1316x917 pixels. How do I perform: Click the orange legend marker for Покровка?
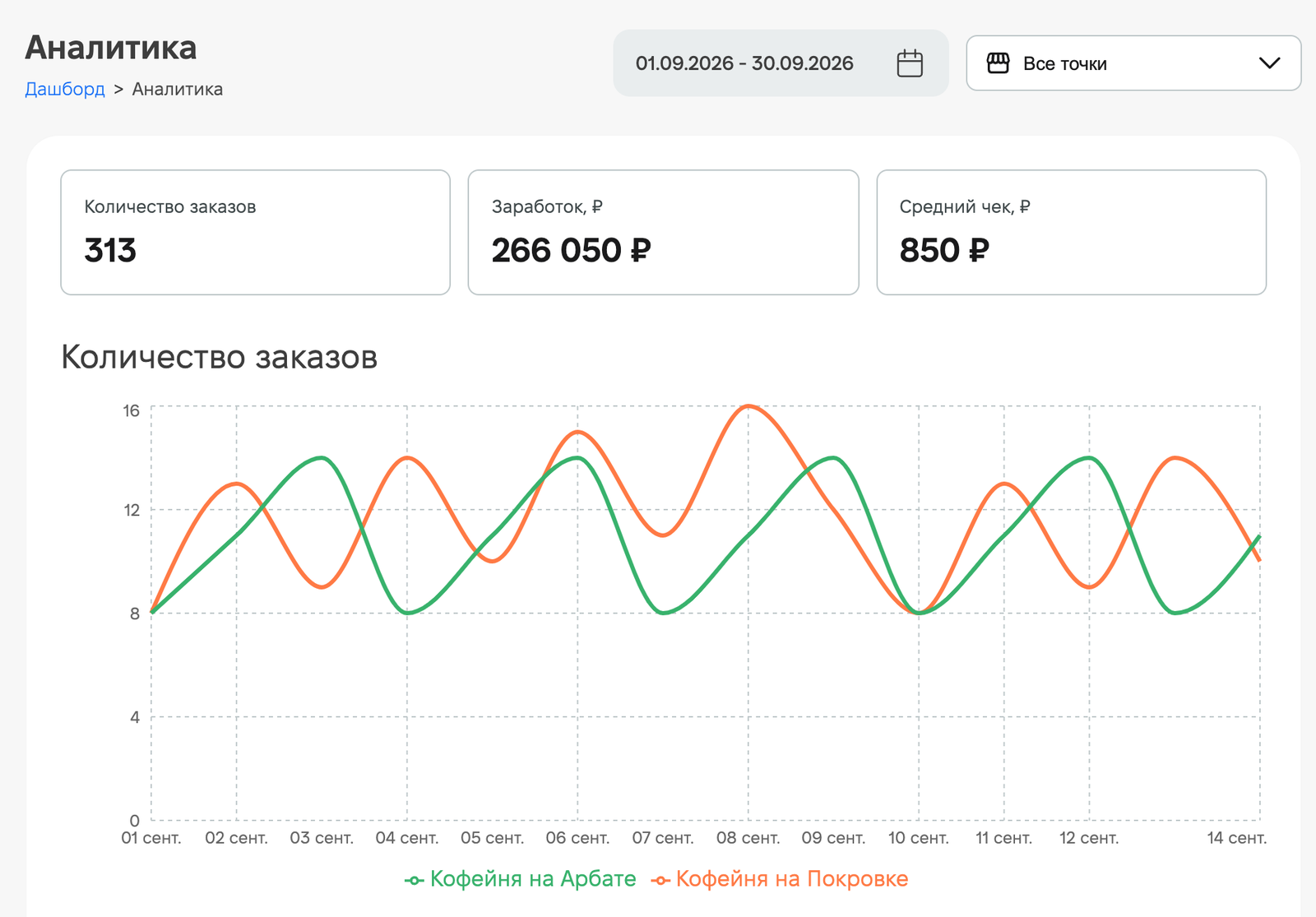pos(660,880)
